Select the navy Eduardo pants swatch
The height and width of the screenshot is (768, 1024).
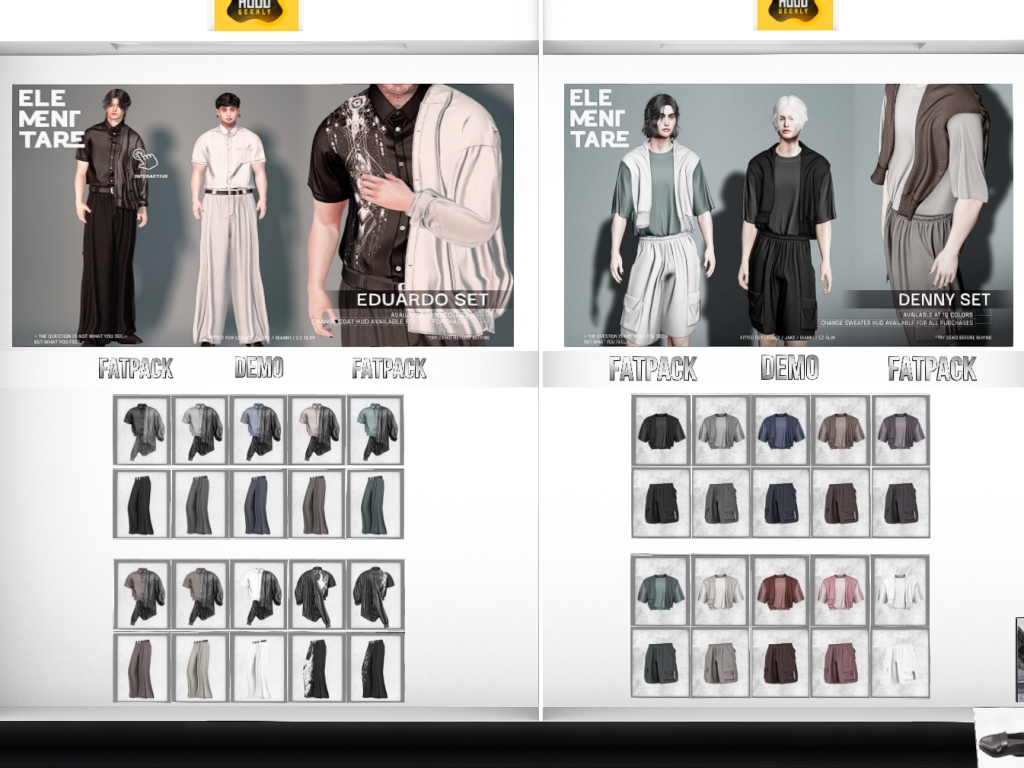coord(259,504)
